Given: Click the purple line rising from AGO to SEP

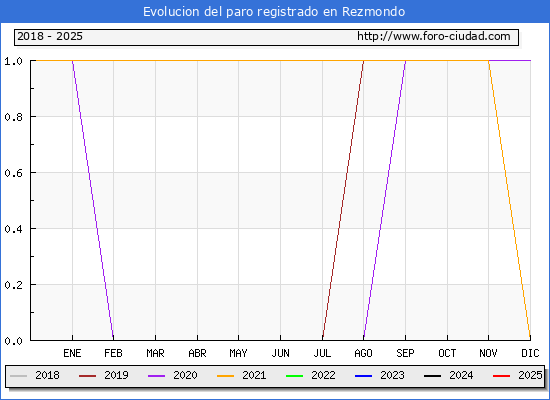Looking at the screenshot, I should click(x=385, y=200).
